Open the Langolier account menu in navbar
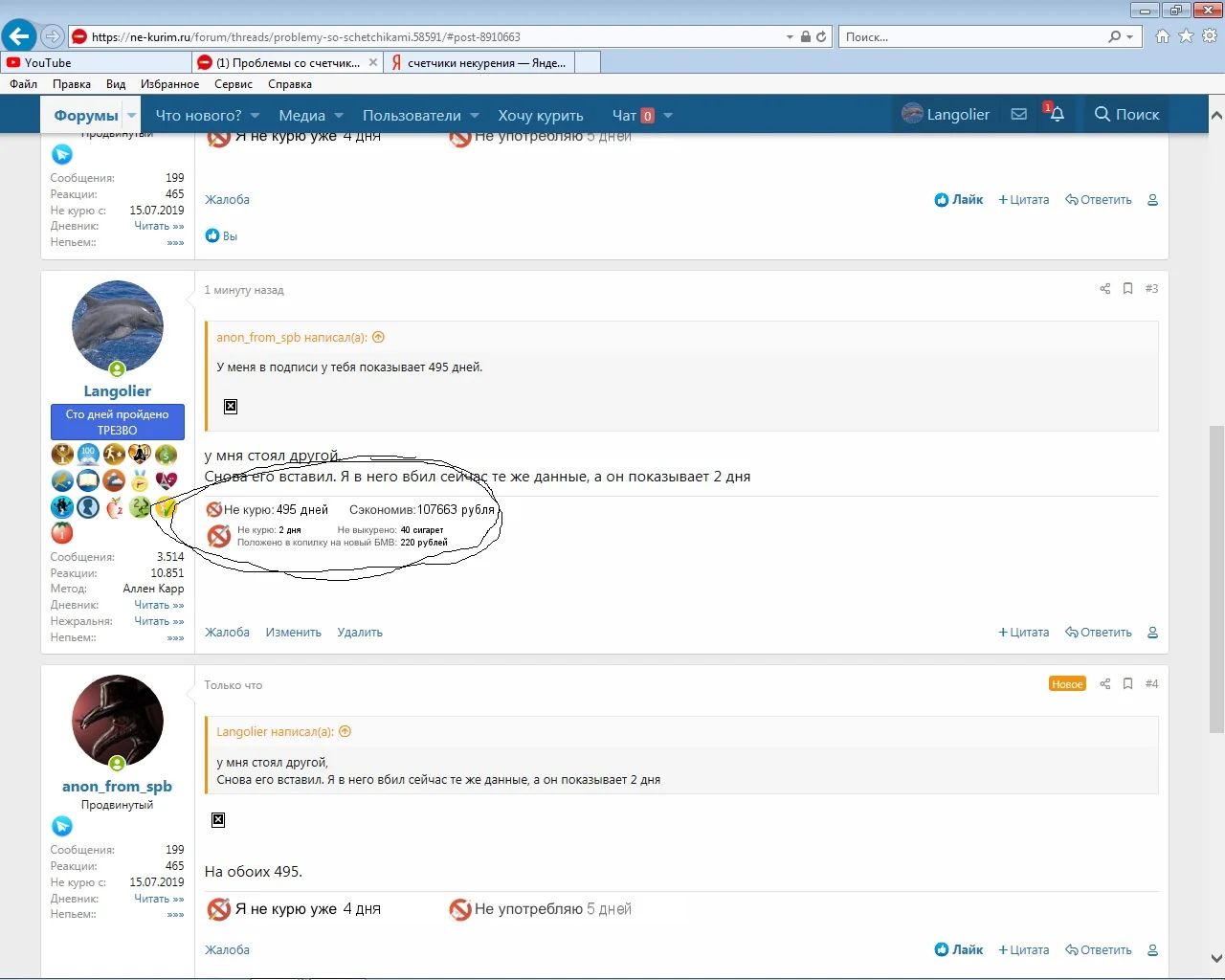Image resolution: width=1225 pixels, height=980 pixels. click(946, 115)
